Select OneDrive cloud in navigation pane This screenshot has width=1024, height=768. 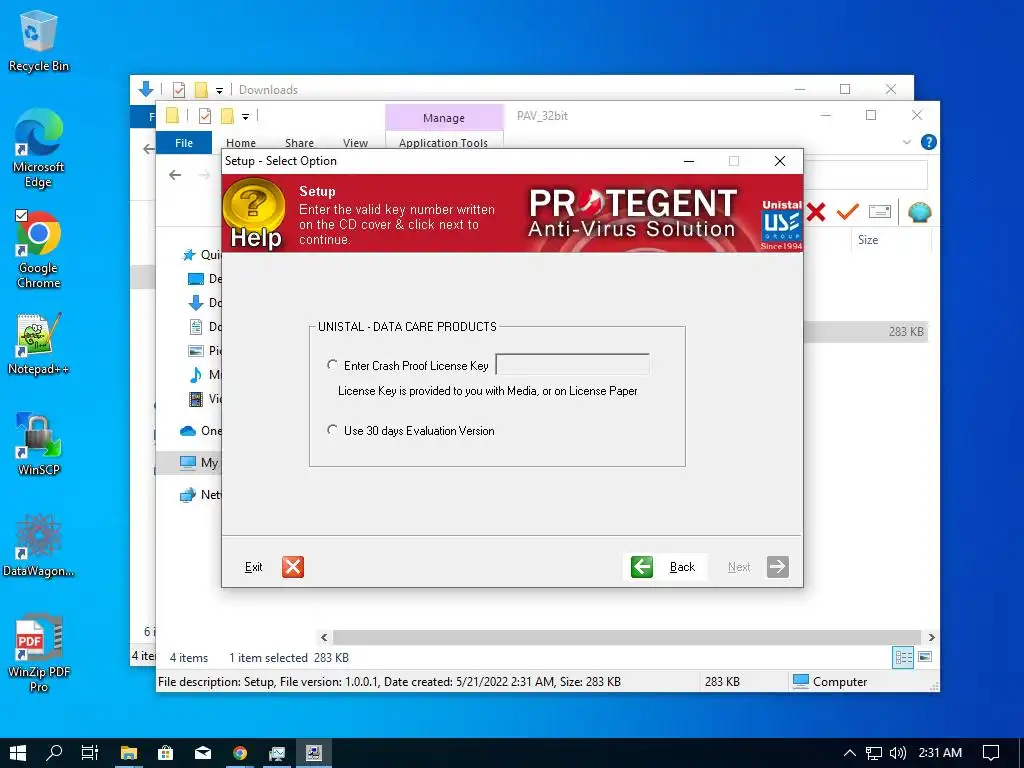187,430
